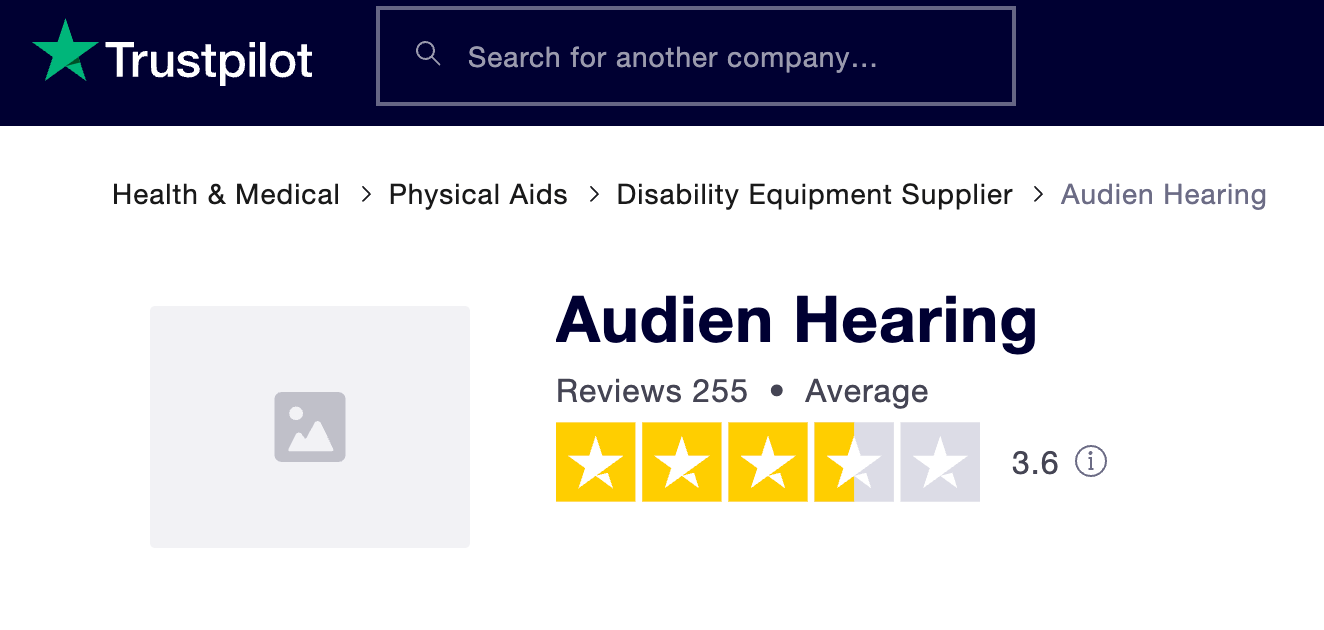The image size is (1324, 630).
Task: Click the half-filled fourth rating star
Action: coord(853,462)
